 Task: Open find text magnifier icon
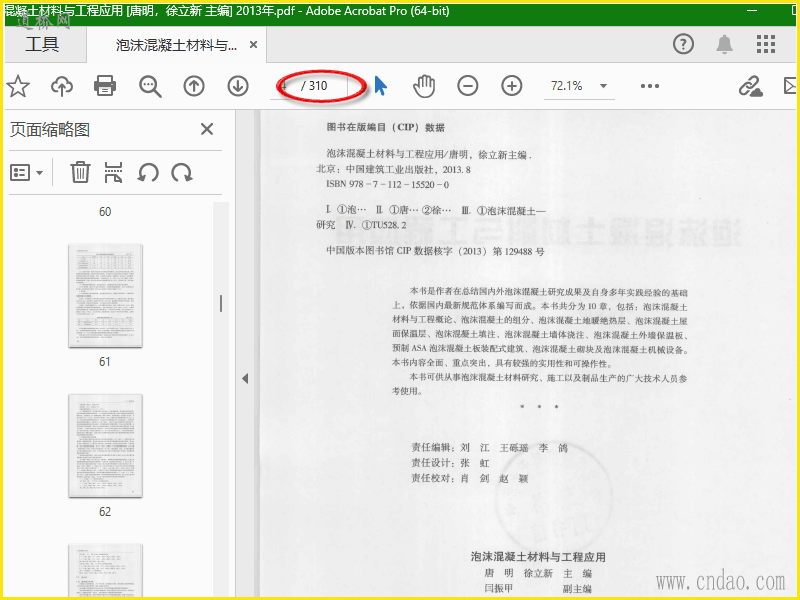click(150, 86)
